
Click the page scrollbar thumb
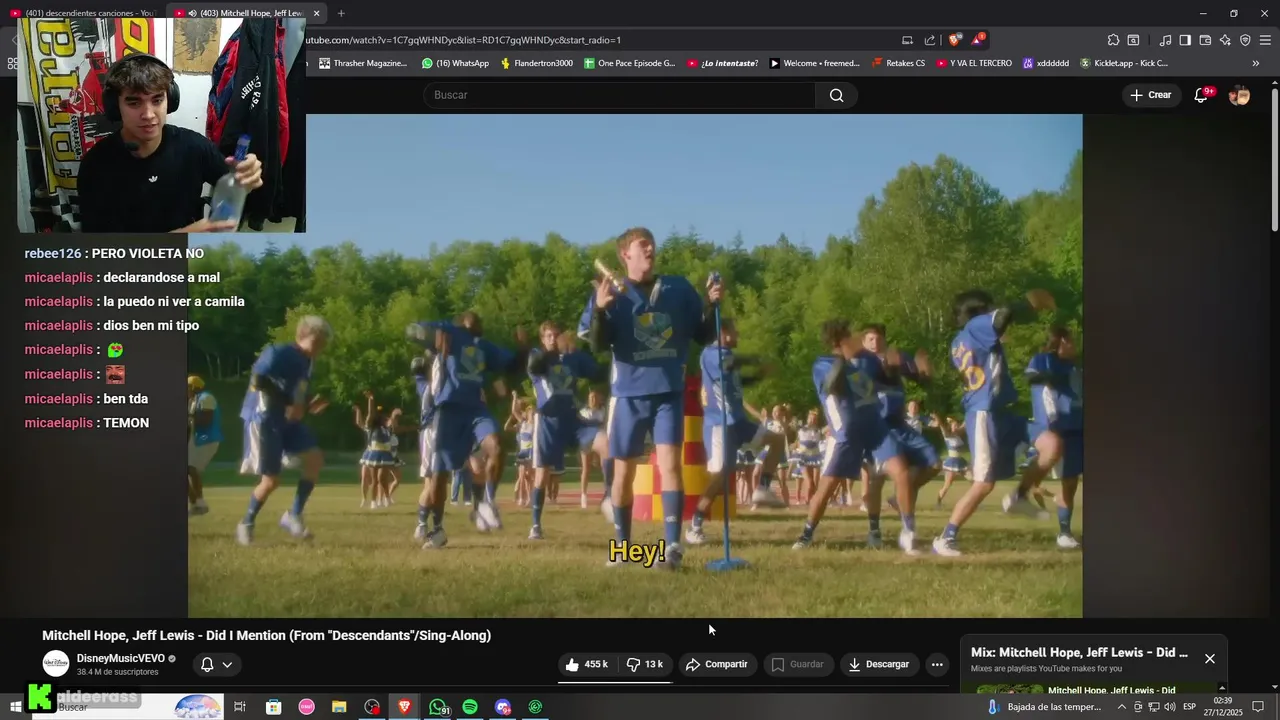(1275, 160)
